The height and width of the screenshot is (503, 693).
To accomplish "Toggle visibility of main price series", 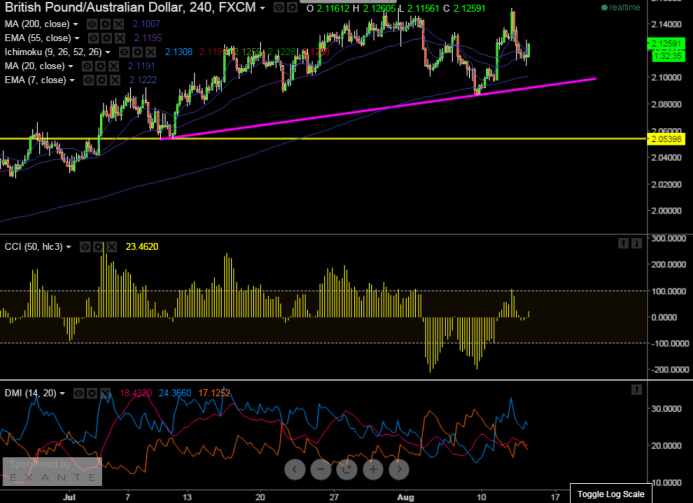I will click(x=279, y=8).
